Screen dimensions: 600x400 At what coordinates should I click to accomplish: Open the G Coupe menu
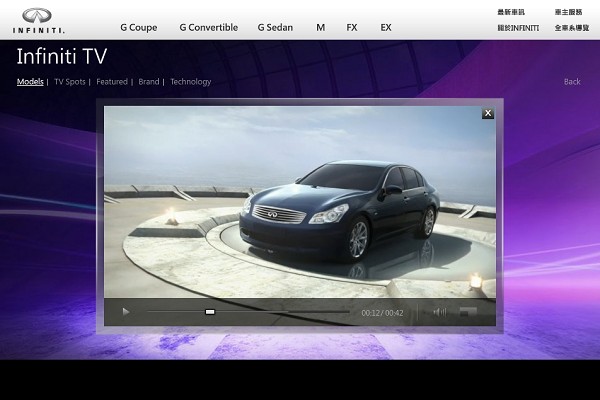tap(138, 28)
